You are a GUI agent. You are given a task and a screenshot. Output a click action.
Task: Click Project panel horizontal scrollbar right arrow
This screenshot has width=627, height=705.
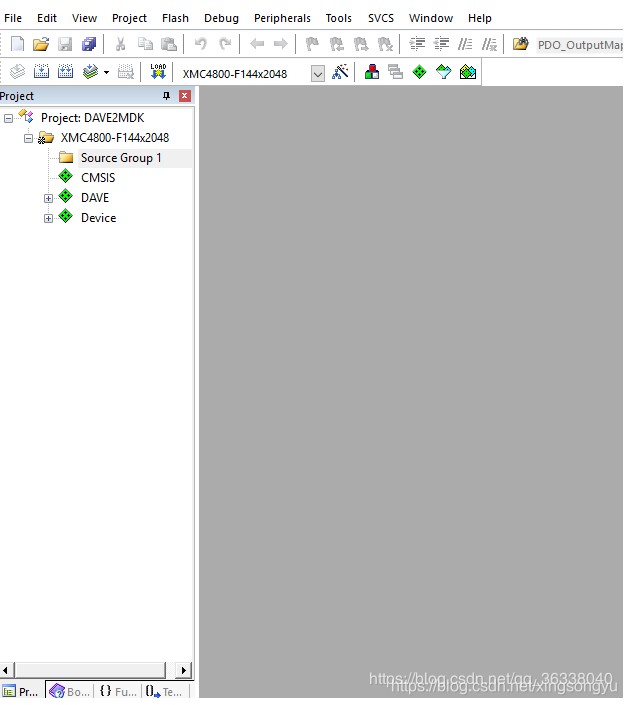(x=183, y=671)
